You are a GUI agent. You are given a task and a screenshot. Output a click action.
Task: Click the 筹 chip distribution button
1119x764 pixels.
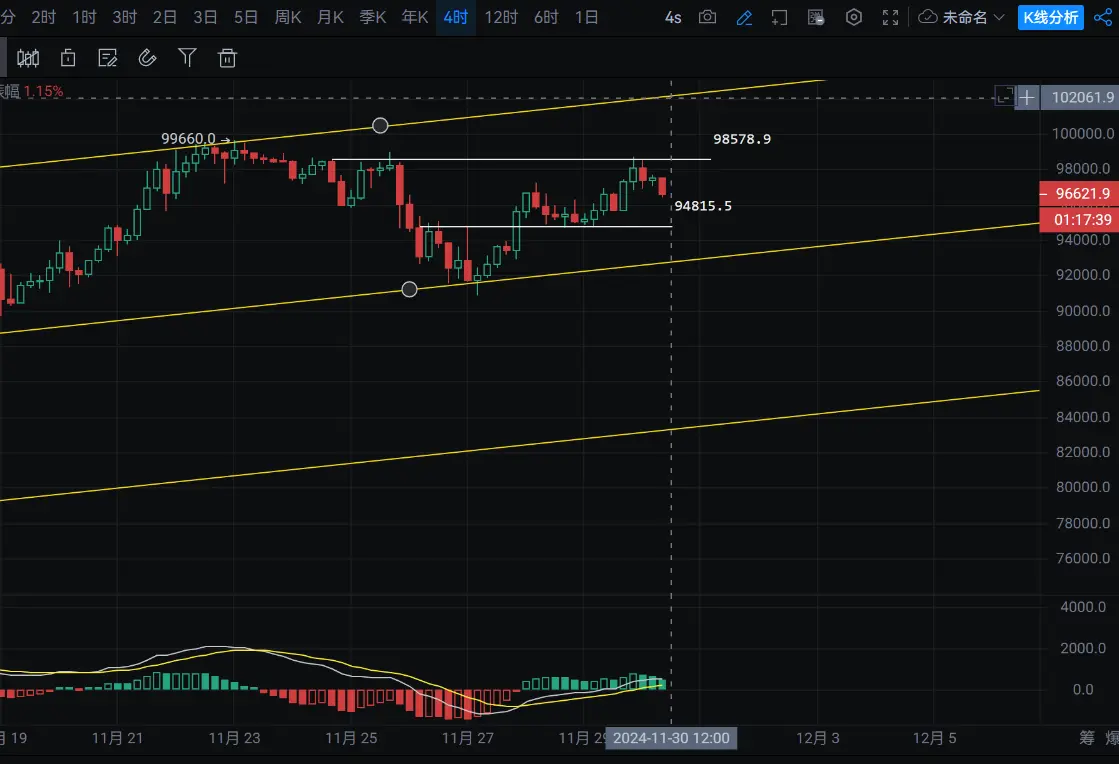click(x=1086, y=738)
